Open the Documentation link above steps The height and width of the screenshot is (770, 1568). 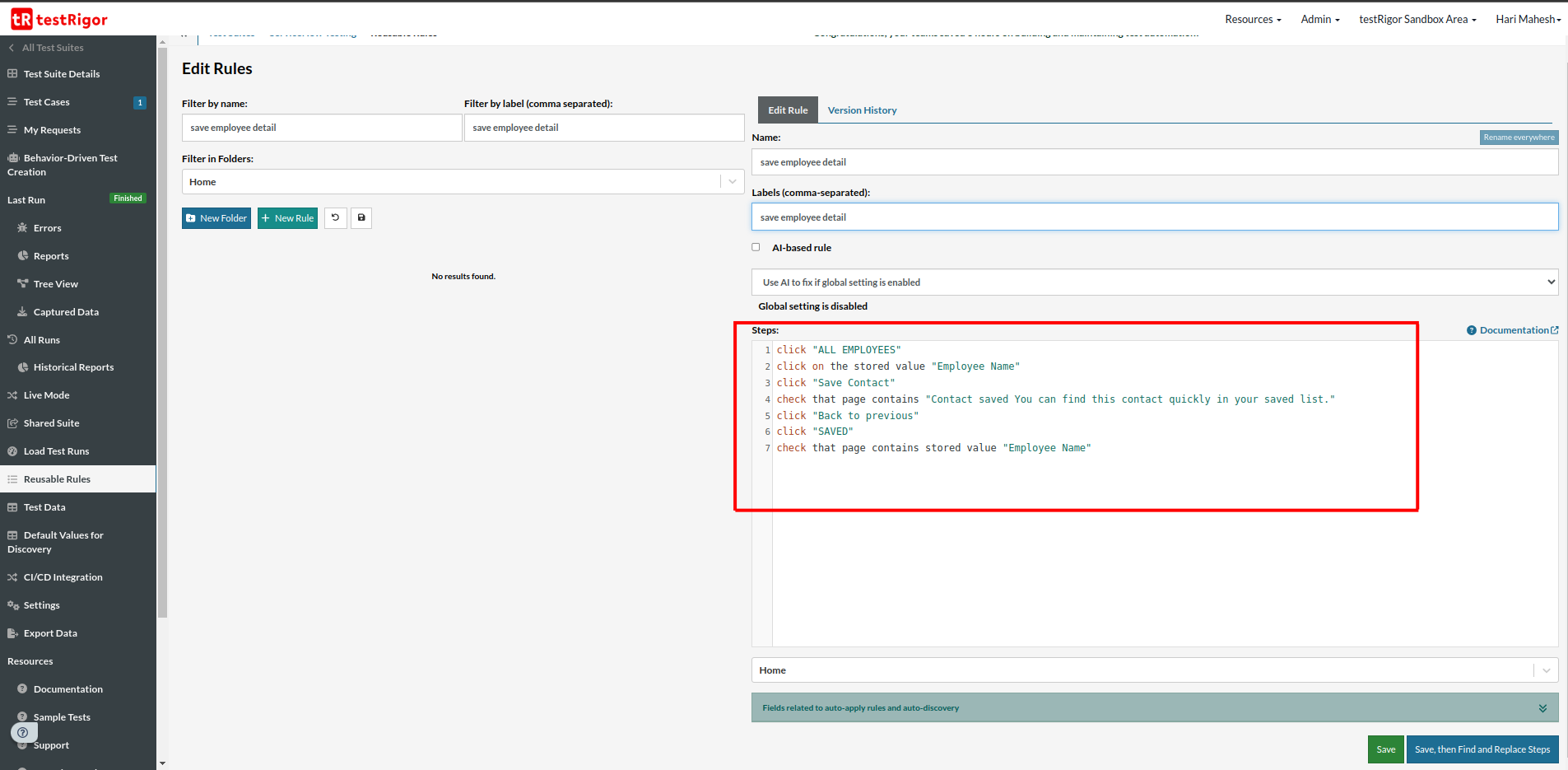pyautogui.click(x=1513, y=330)
